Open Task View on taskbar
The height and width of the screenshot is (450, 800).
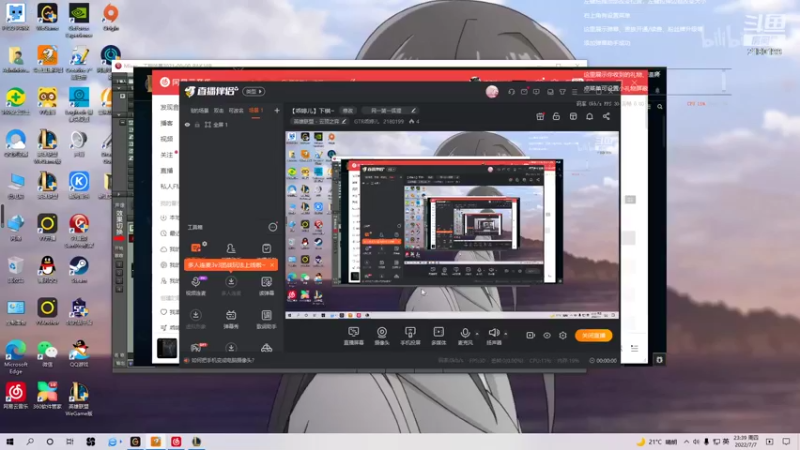coord(69,441)
